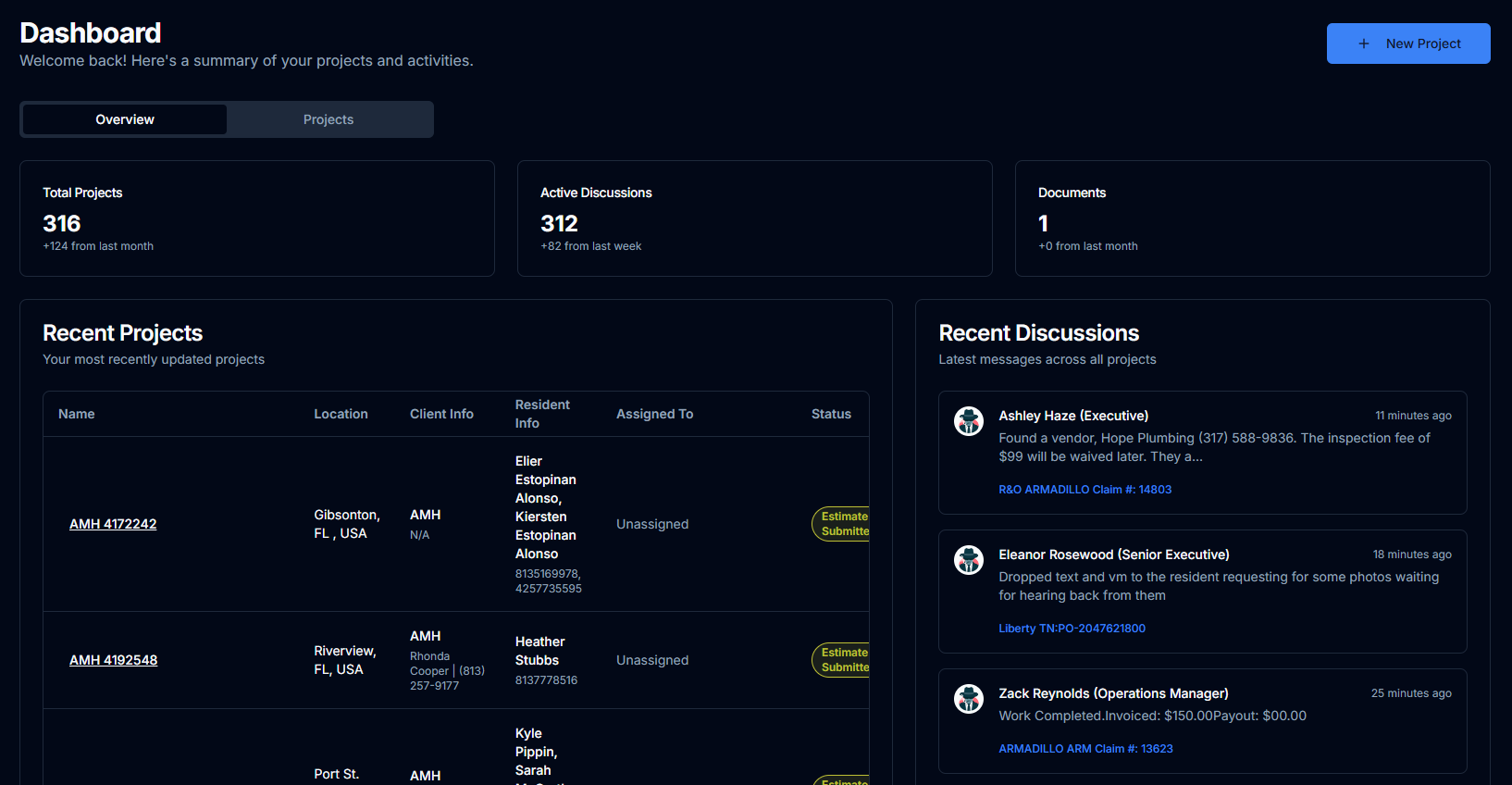This screenshot has height=785, width=1512.
Task: Click the Hope Plumbing vendor message
Action: coord(1214,447)
